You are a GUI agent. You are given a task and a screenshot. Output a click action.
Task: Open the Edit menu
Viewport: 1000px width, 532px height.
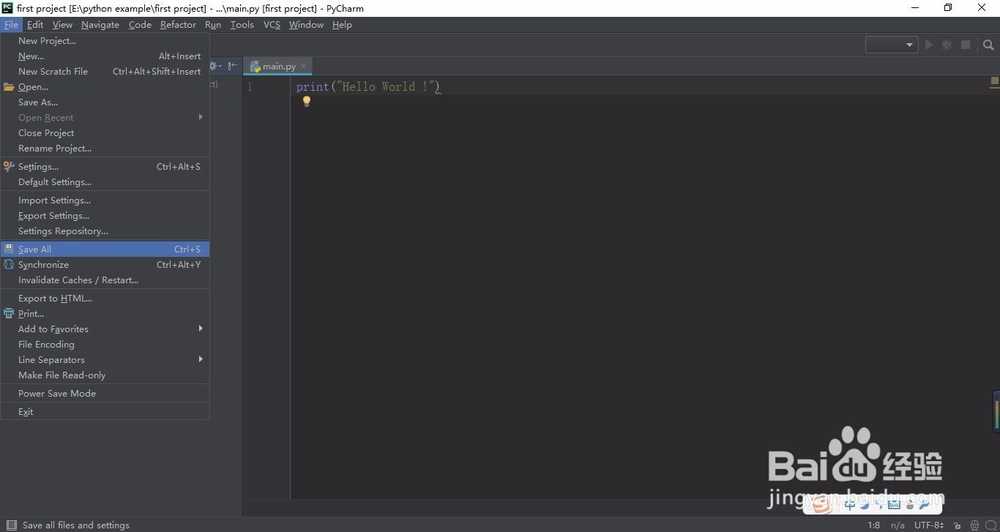tap(35, 25)
